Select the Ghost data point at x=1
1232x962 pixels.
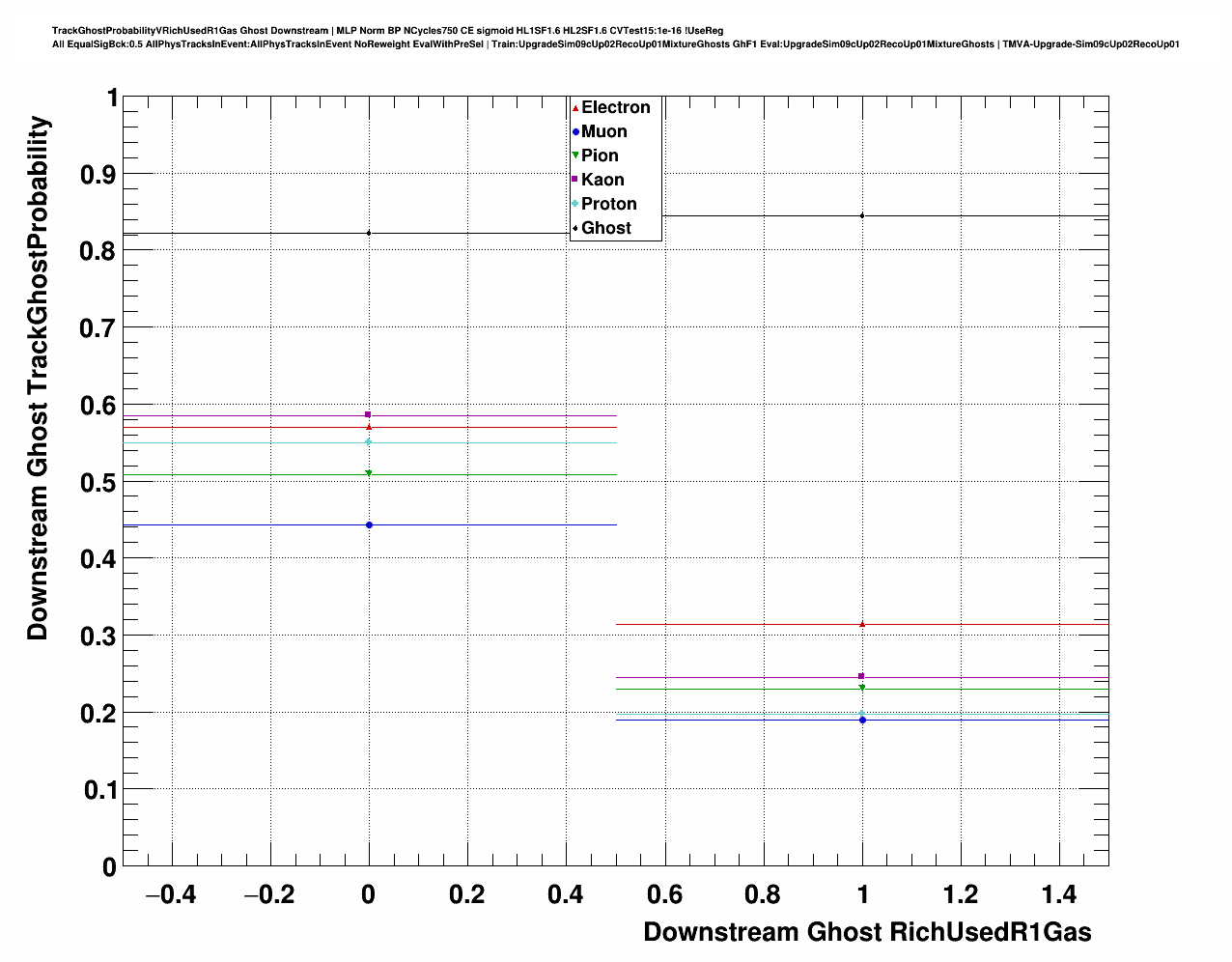coord(862,215)
